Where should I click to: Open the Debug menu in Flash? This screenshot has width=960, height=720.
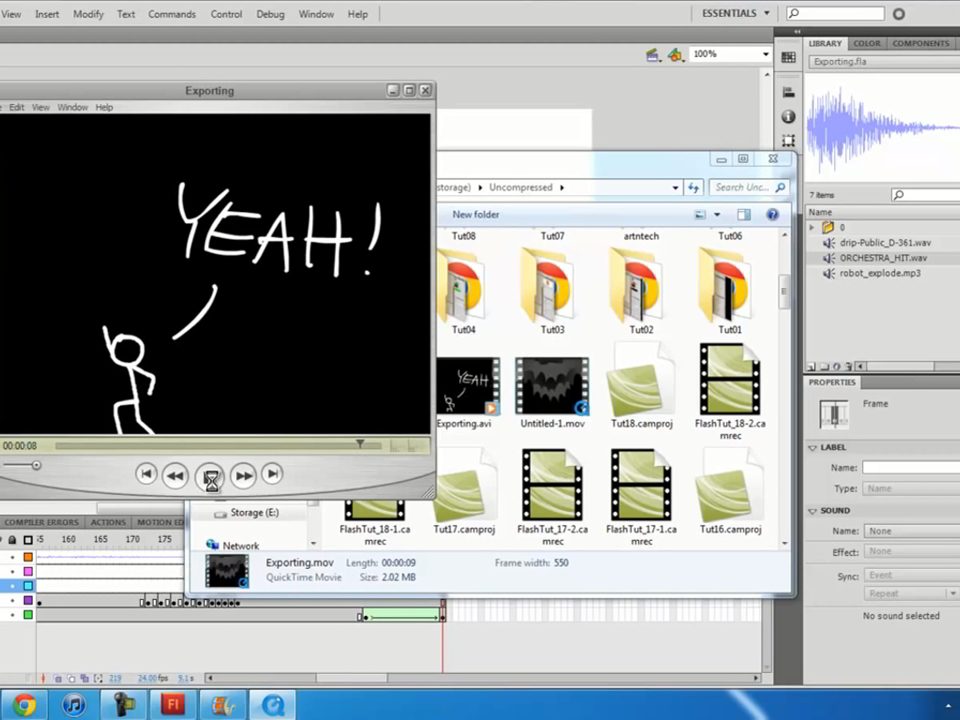pos(270,14)
